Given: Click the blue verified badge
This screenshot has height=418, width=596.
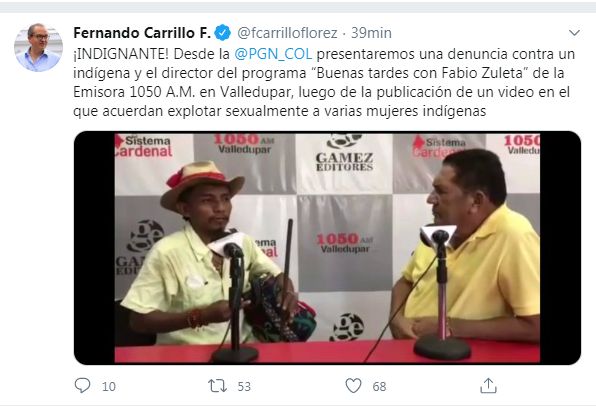Looking at the screenshot, I should (223, 33).
